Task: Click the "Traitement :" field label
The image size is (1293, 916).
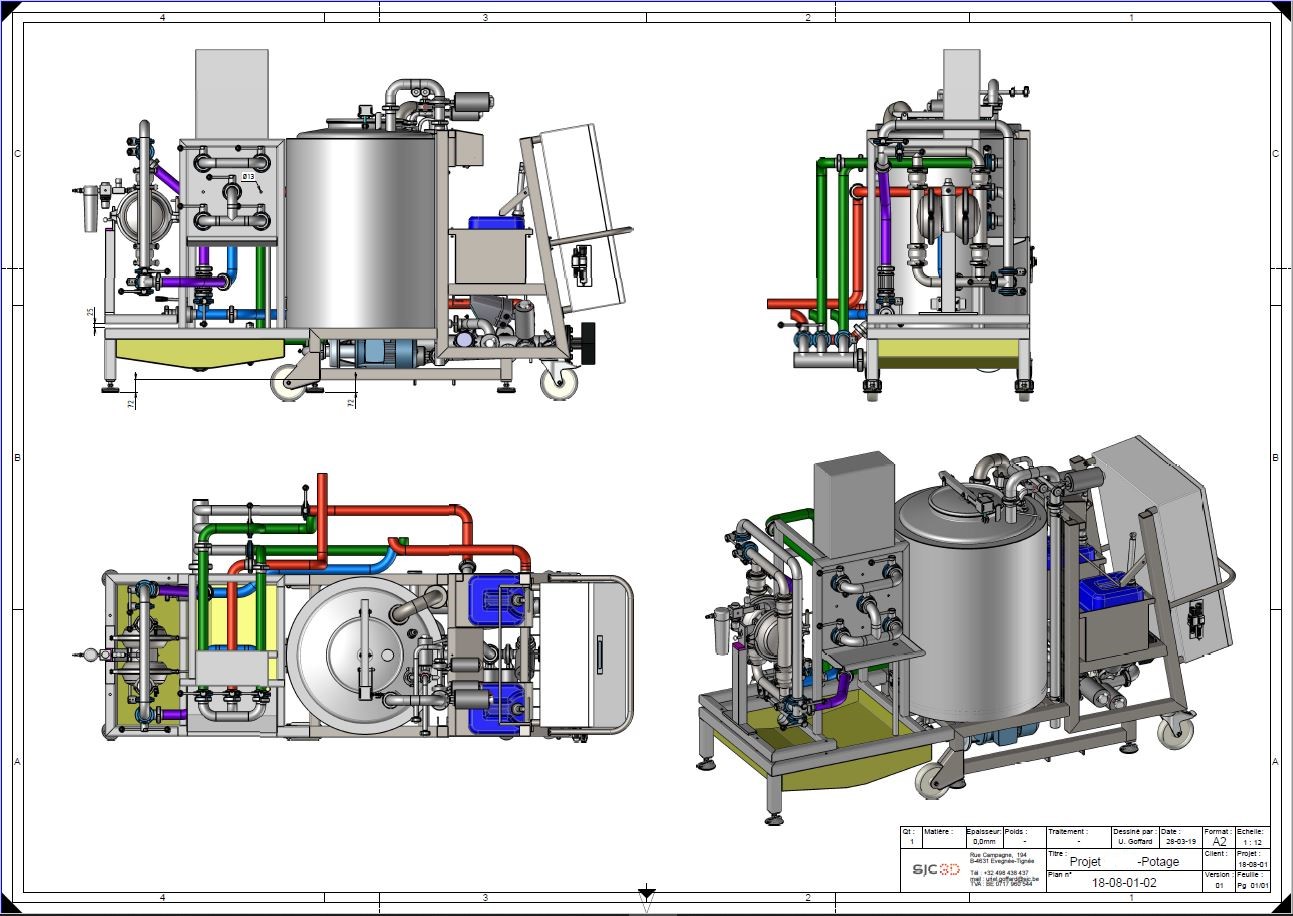Action: coord(1068,832)
